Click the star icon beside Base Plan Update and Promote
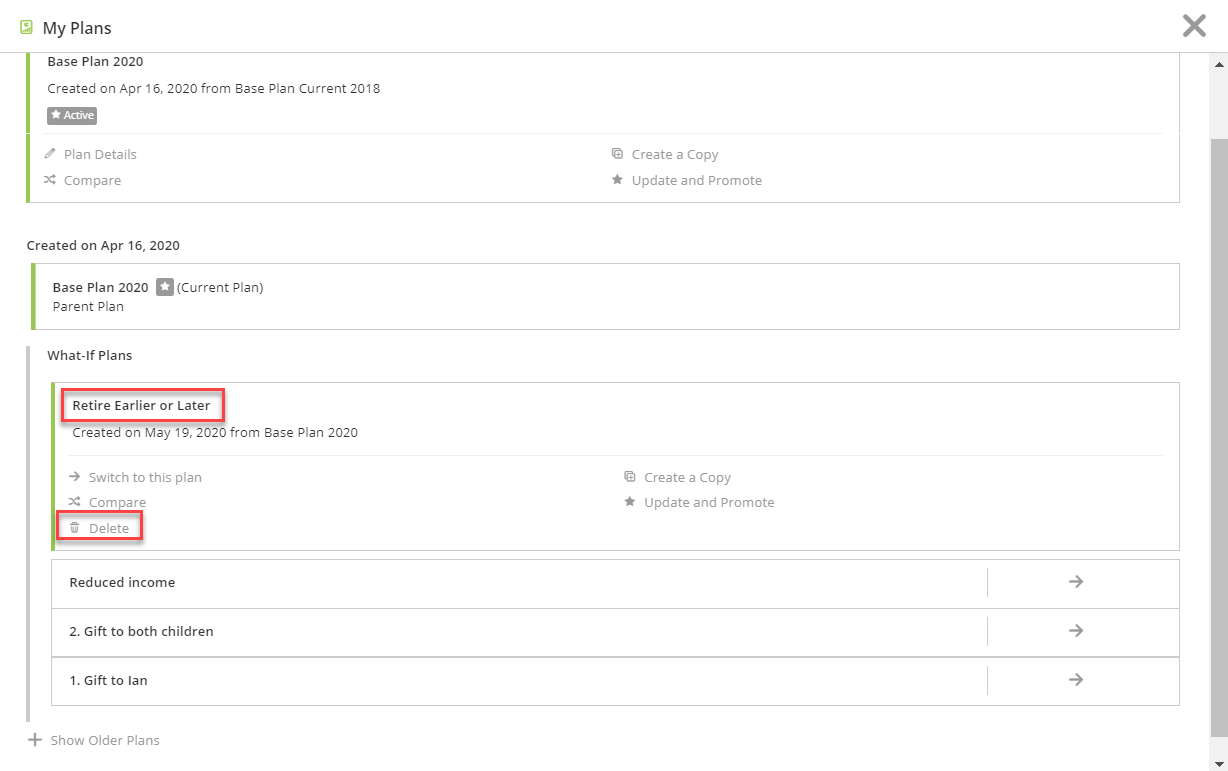 click(617, 180)
